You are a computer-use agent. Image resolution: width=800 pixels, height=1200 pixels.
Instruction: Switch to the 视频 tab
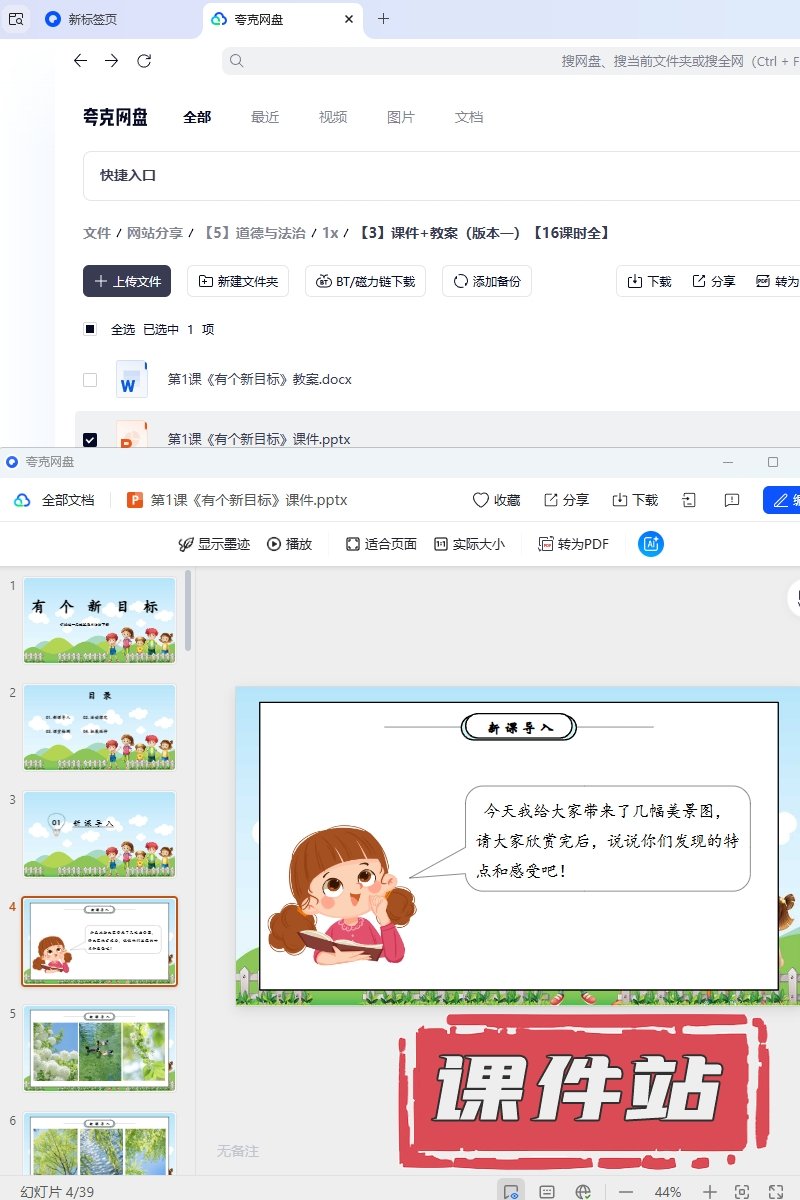coord(333,117)
